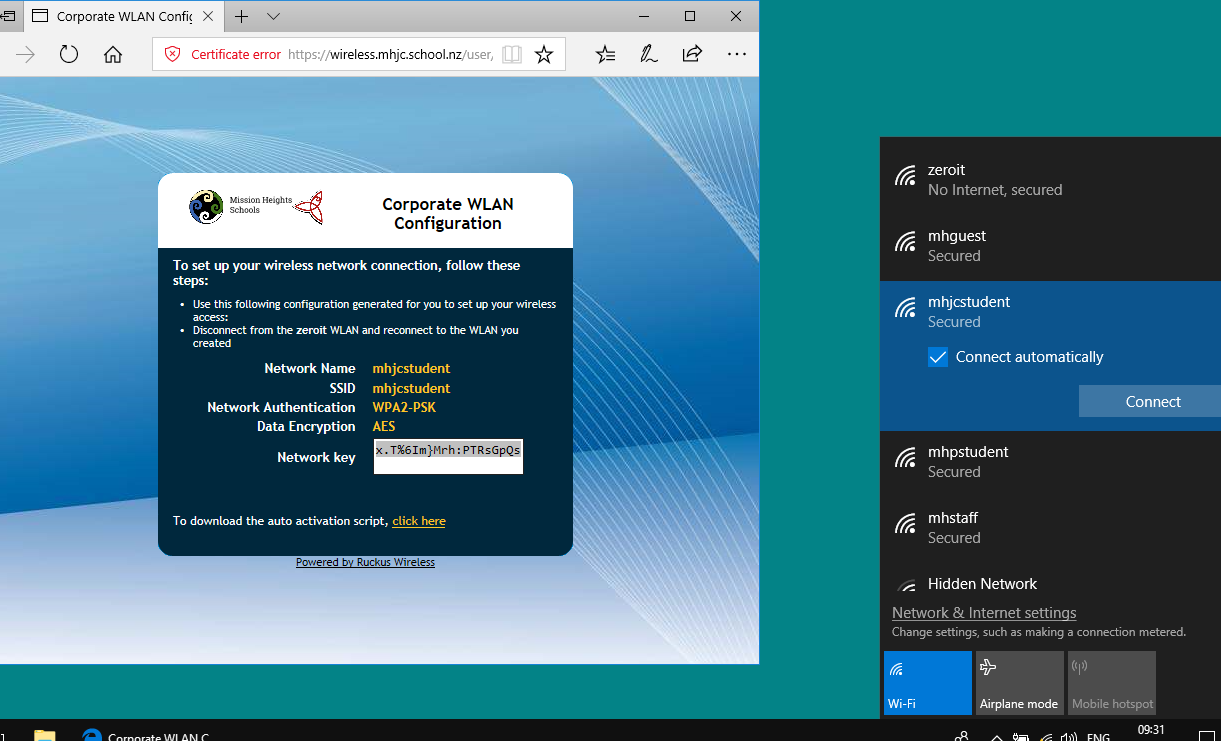Open Network & Internet settings link

(984, 613)
